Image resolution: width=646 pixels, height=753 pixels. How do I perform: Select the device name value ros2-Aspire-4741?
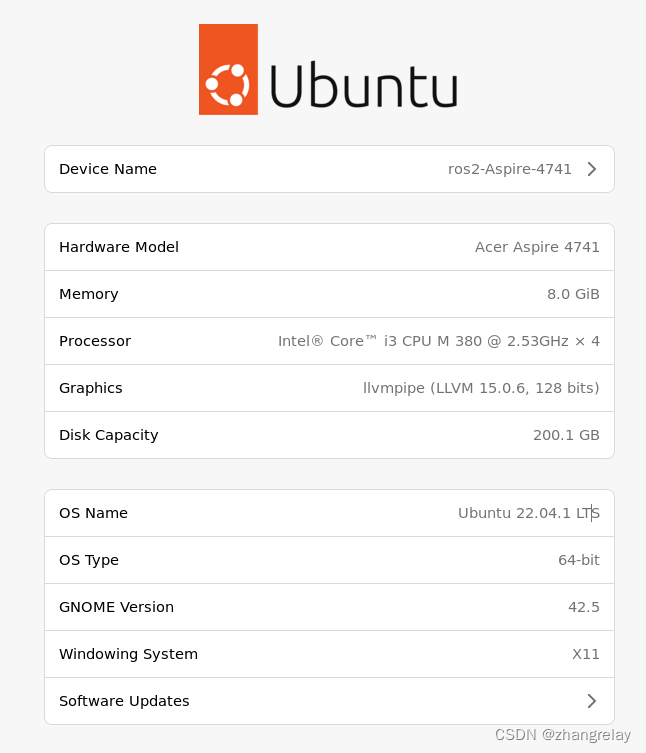[510, 169]
